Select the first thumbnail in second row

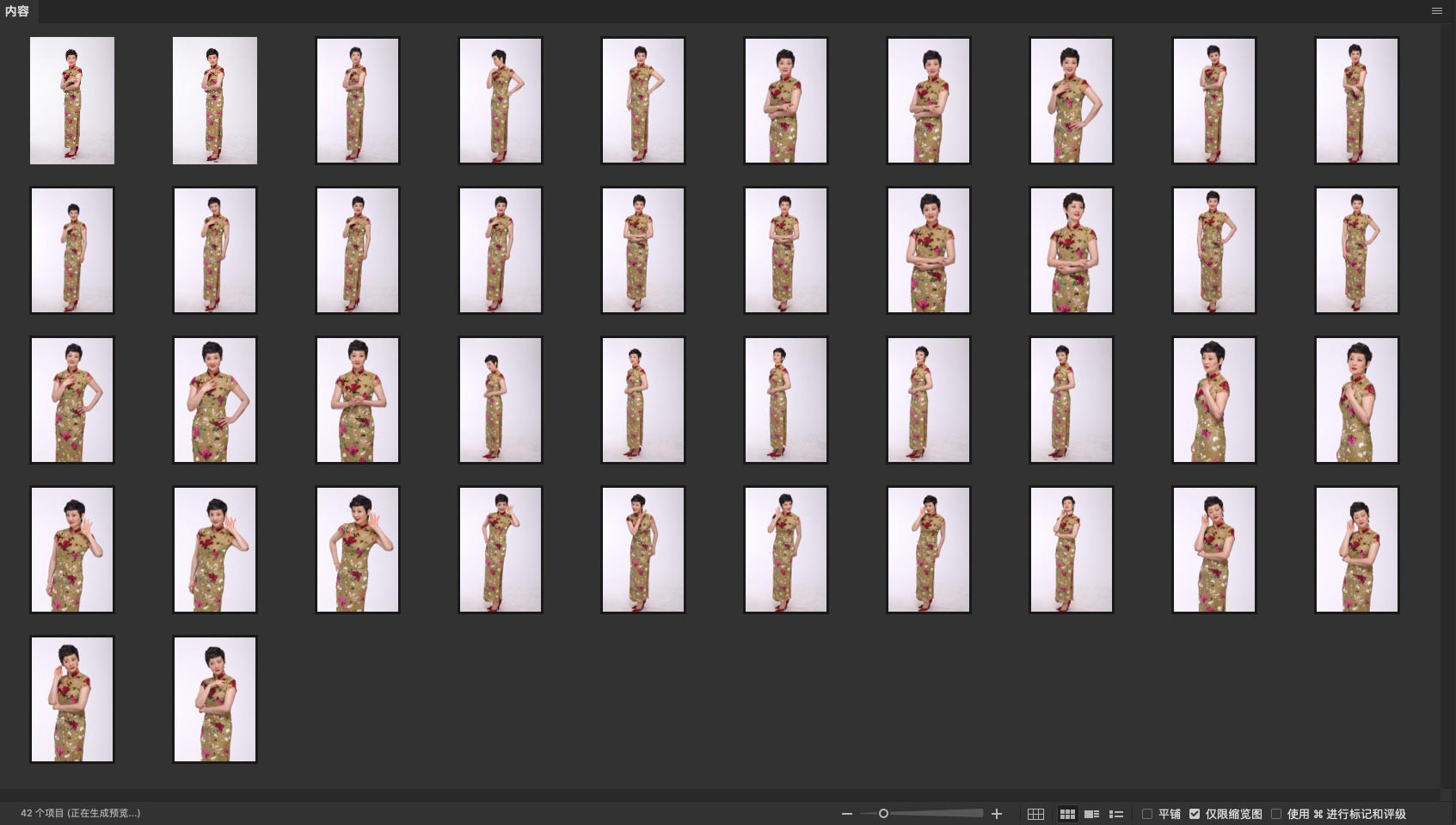[x=72, y=250]
